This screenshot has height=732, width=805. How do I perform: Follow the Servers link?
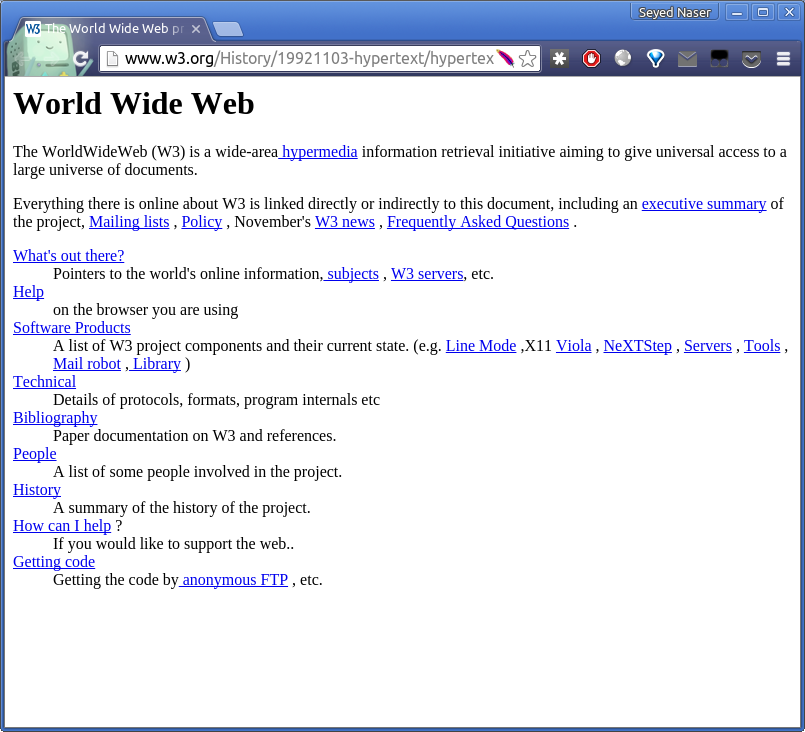point(707,346)
